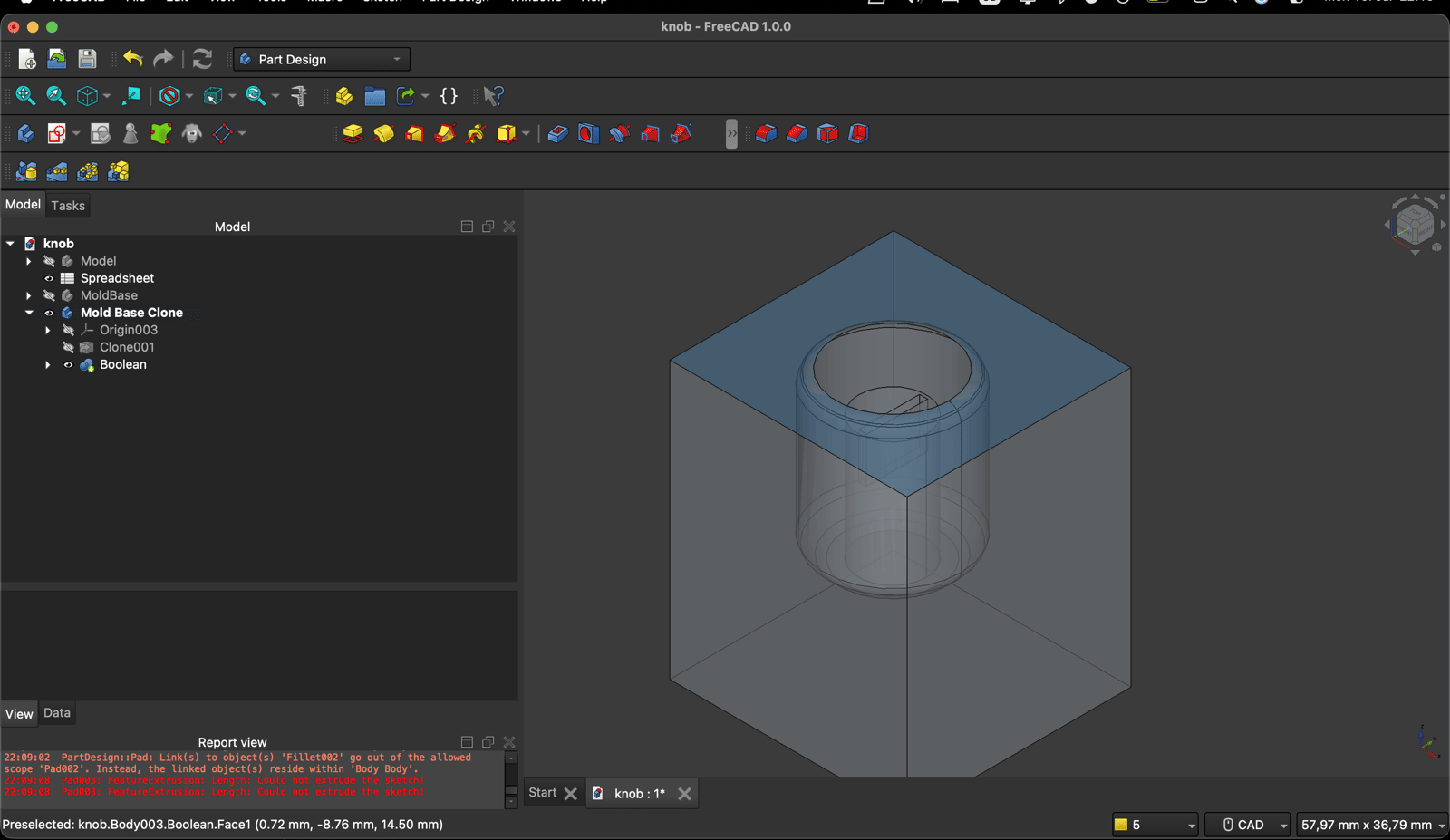Refresh and recompute the document

(202, 59)
